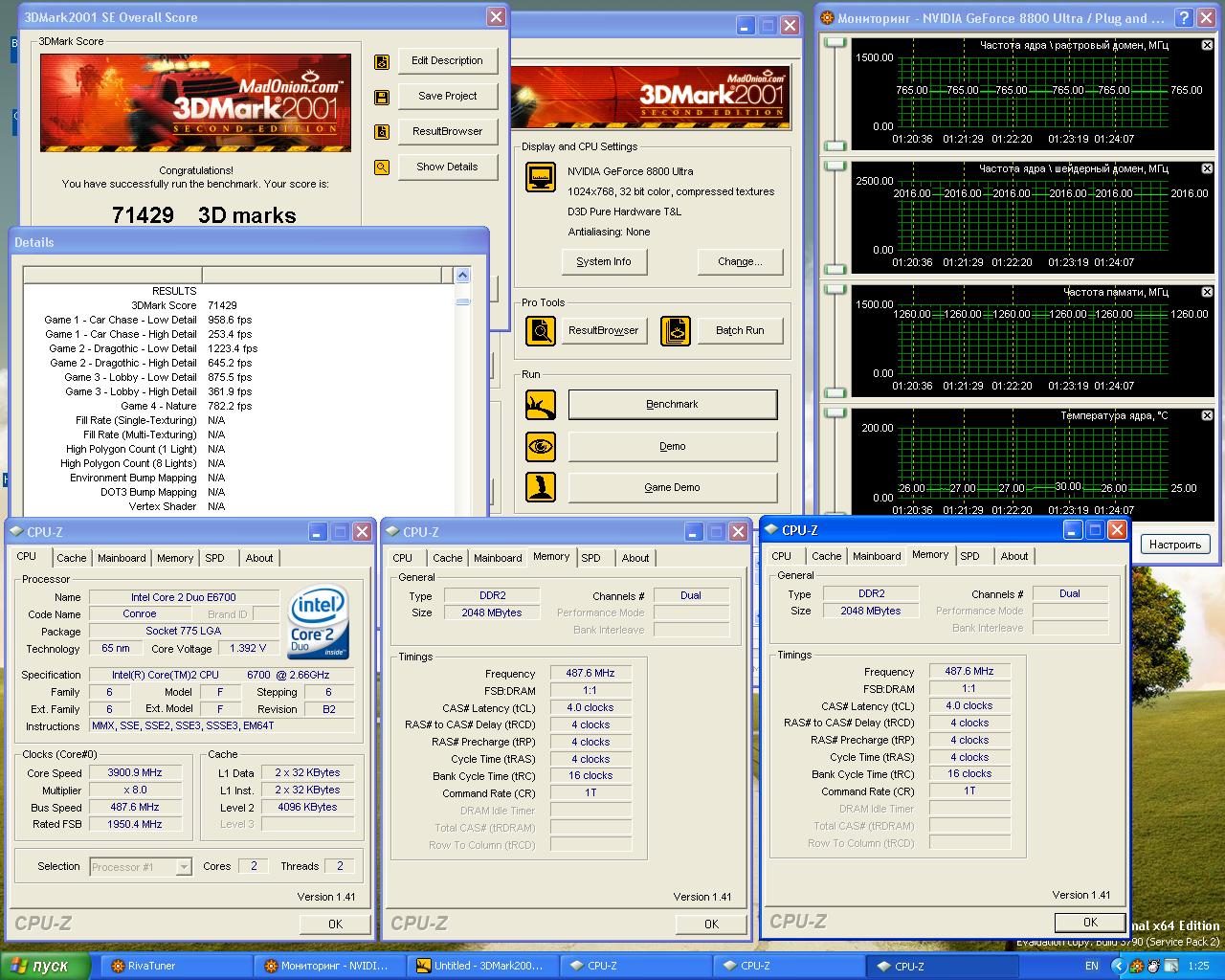The width and height of the screenshot is (1225, 980).
Task: Start the Benchmark run
Action: 673,404
